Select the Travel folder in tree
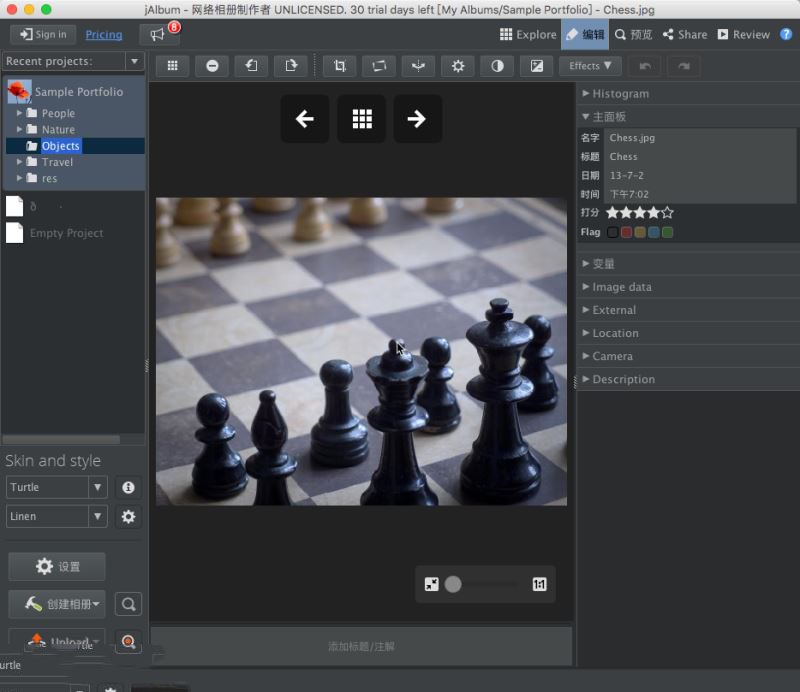The width and height of the screenshot is (800, 692). (57, 162)
